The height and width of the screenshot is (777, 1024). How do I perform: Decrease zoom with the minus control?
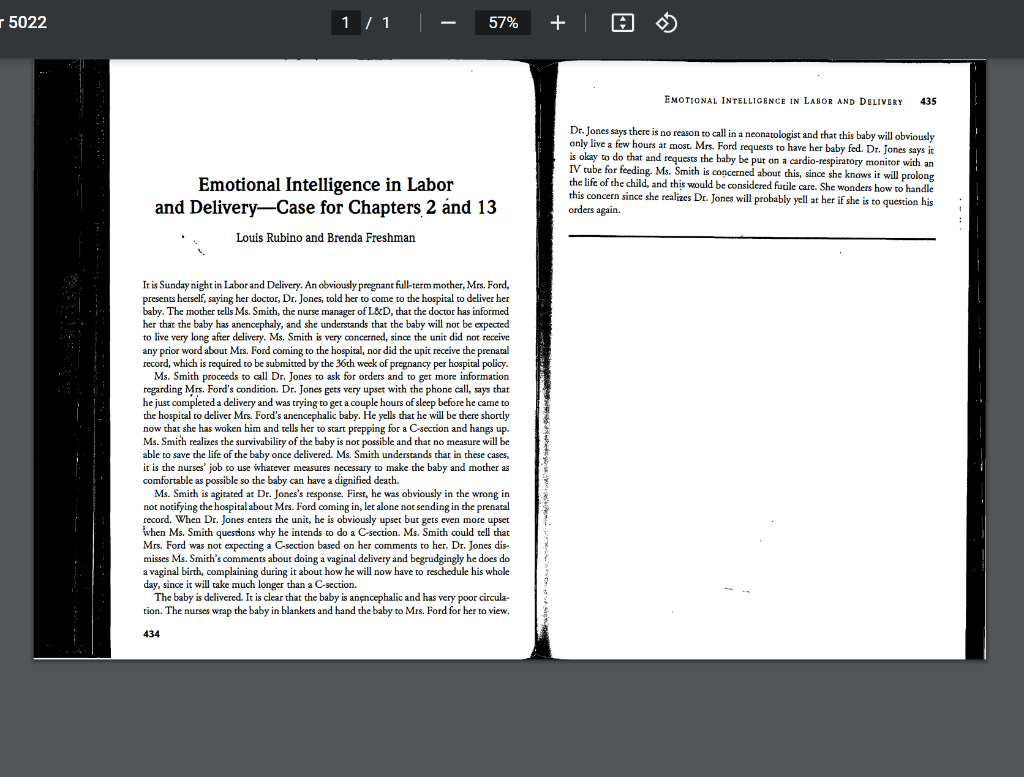coord(447,22)
